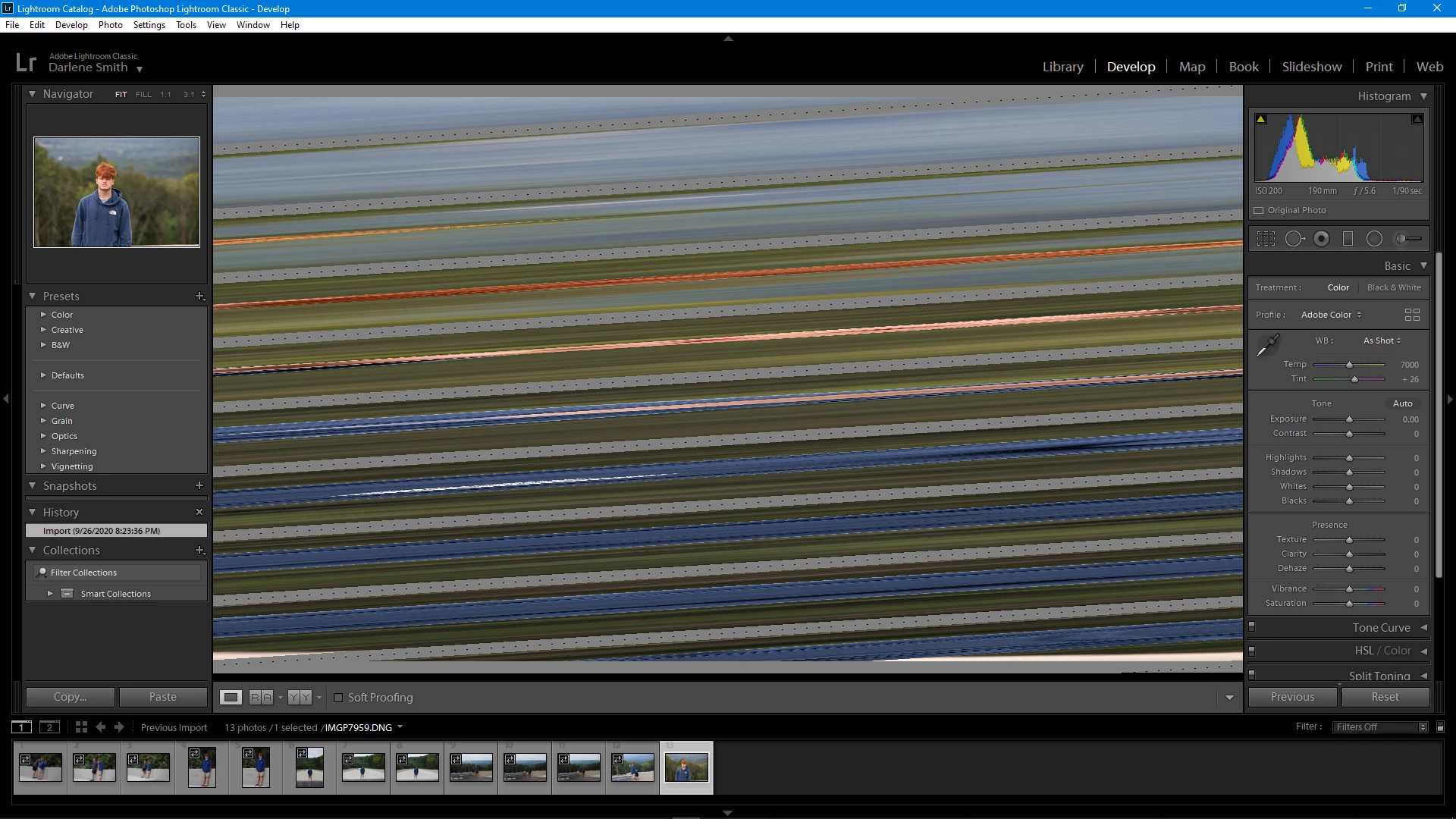Open the Profile Browser grid icon

[x=1412, y=315]
